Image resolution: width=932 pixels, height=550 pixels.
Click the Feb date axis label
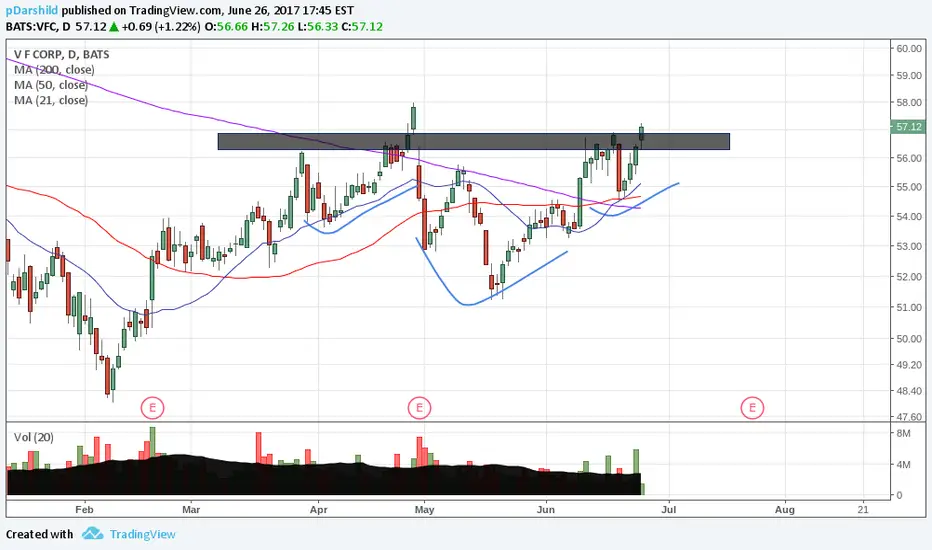click(84, 510)
